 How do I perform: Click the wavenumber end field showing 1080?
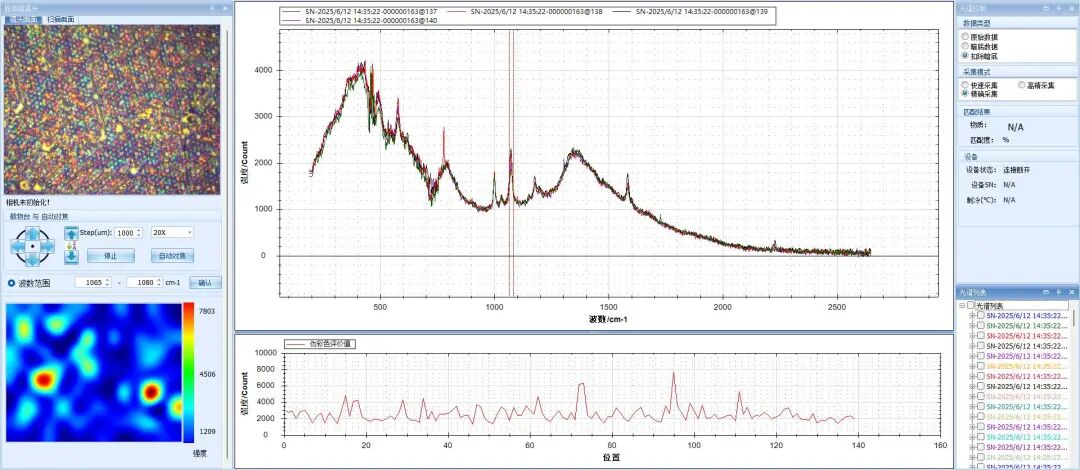(143, 283)
